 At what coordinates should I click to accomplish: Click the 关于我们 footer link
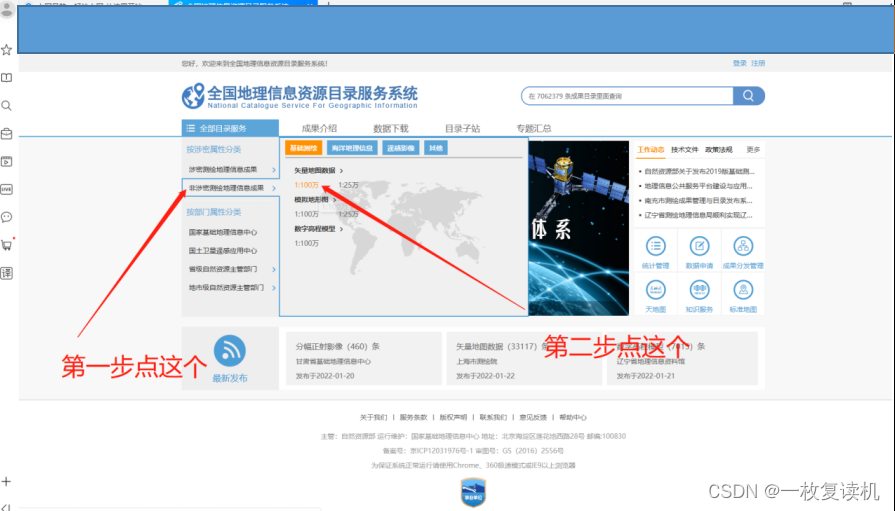point(373,417)
